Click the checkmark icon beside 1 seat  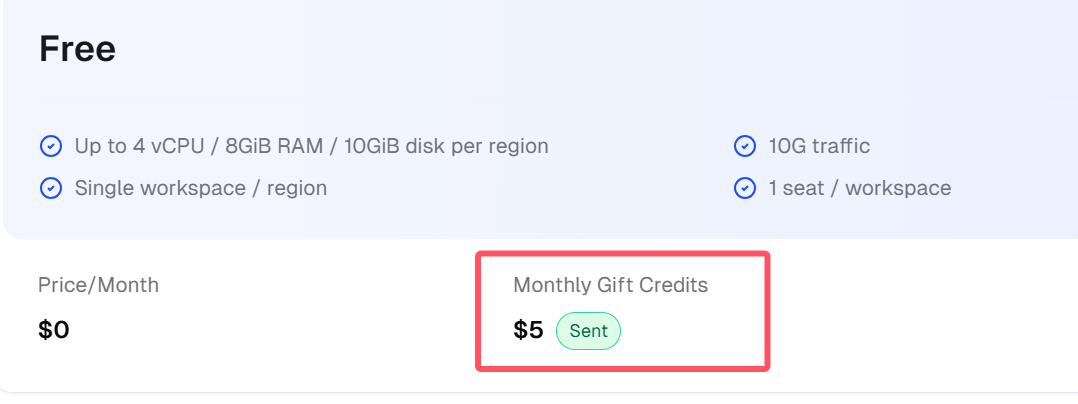tap(745, 188)
